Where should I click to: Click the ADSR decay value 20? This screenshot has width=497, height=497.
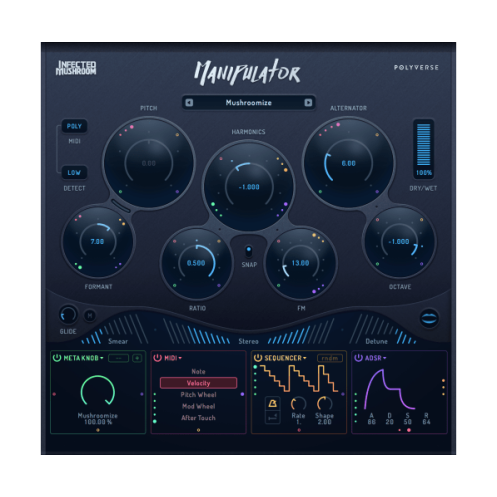pyautogui.click(x=390, y=422)
